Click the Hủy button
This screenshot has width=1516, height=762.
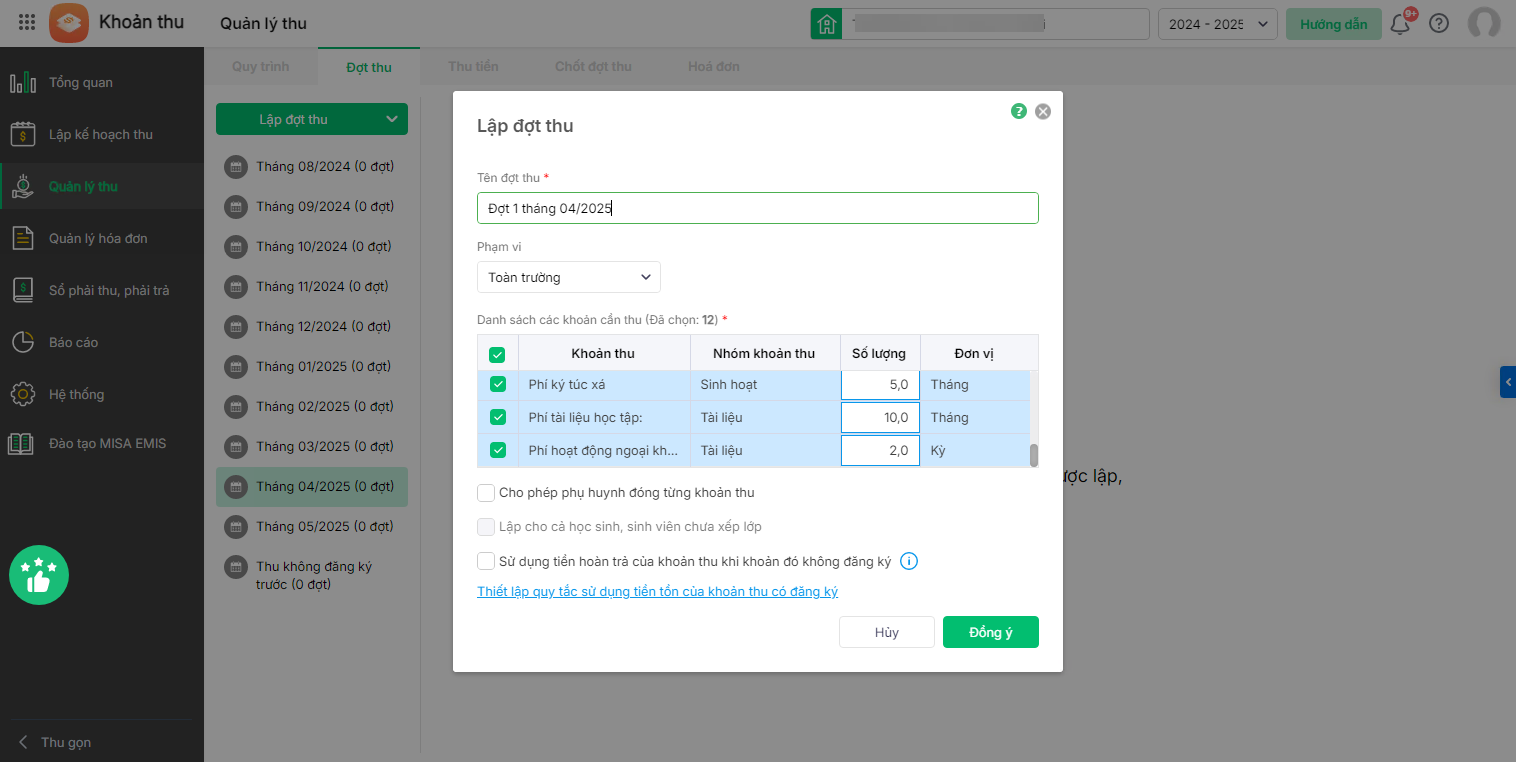887,632
